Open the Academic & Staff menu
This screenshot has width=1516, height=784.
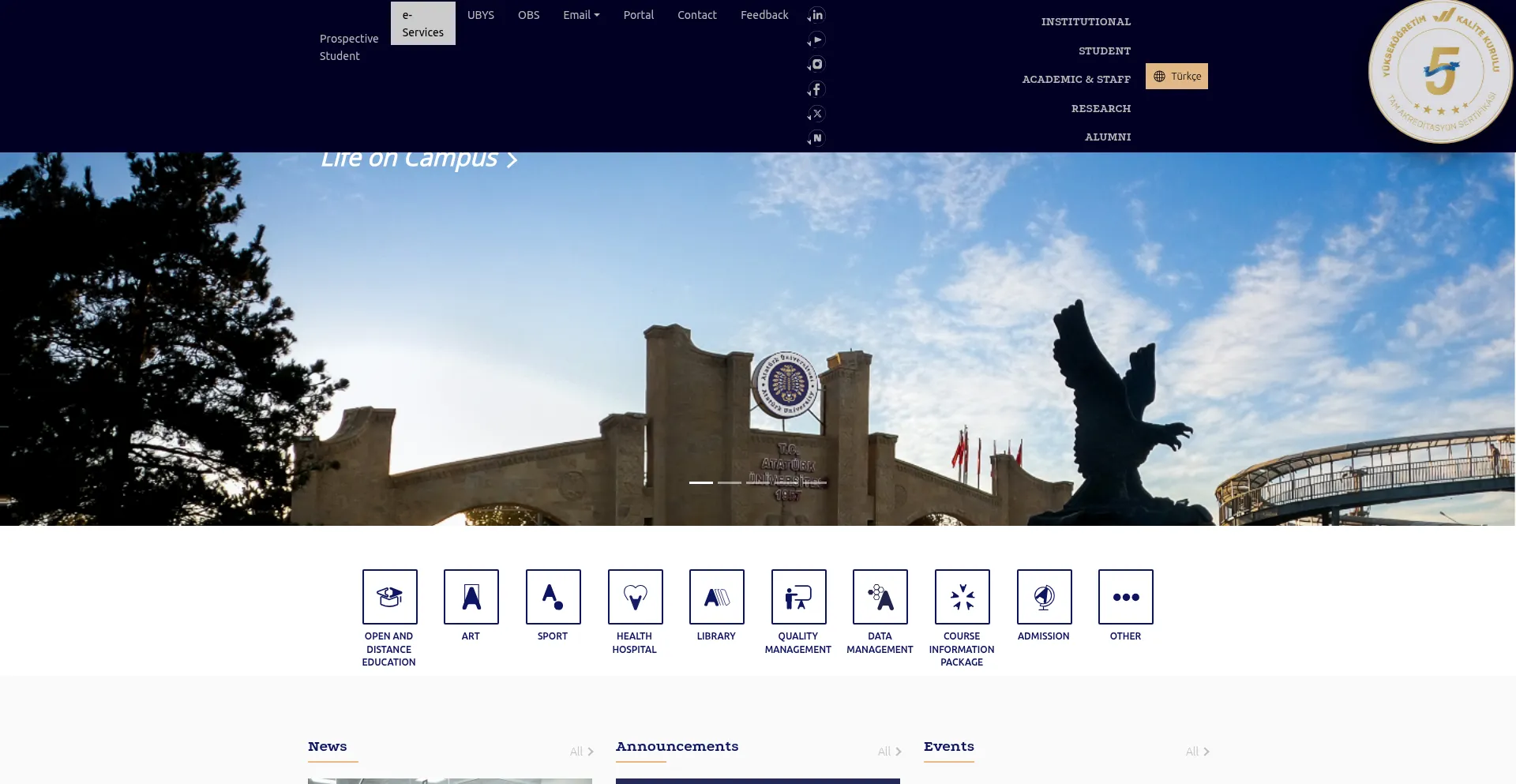coord(1076,79)
